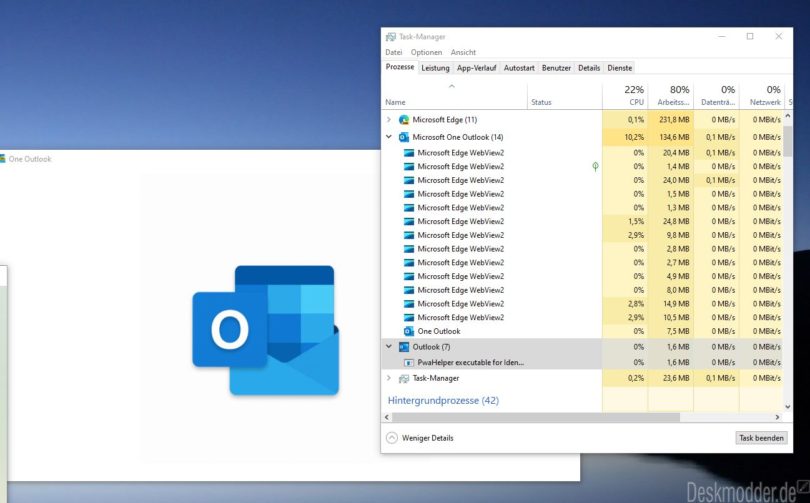Click the WebView2 icon in the 1,5 MB row
The height and width of the screenshot is (503, 810).
coord(409,194)
